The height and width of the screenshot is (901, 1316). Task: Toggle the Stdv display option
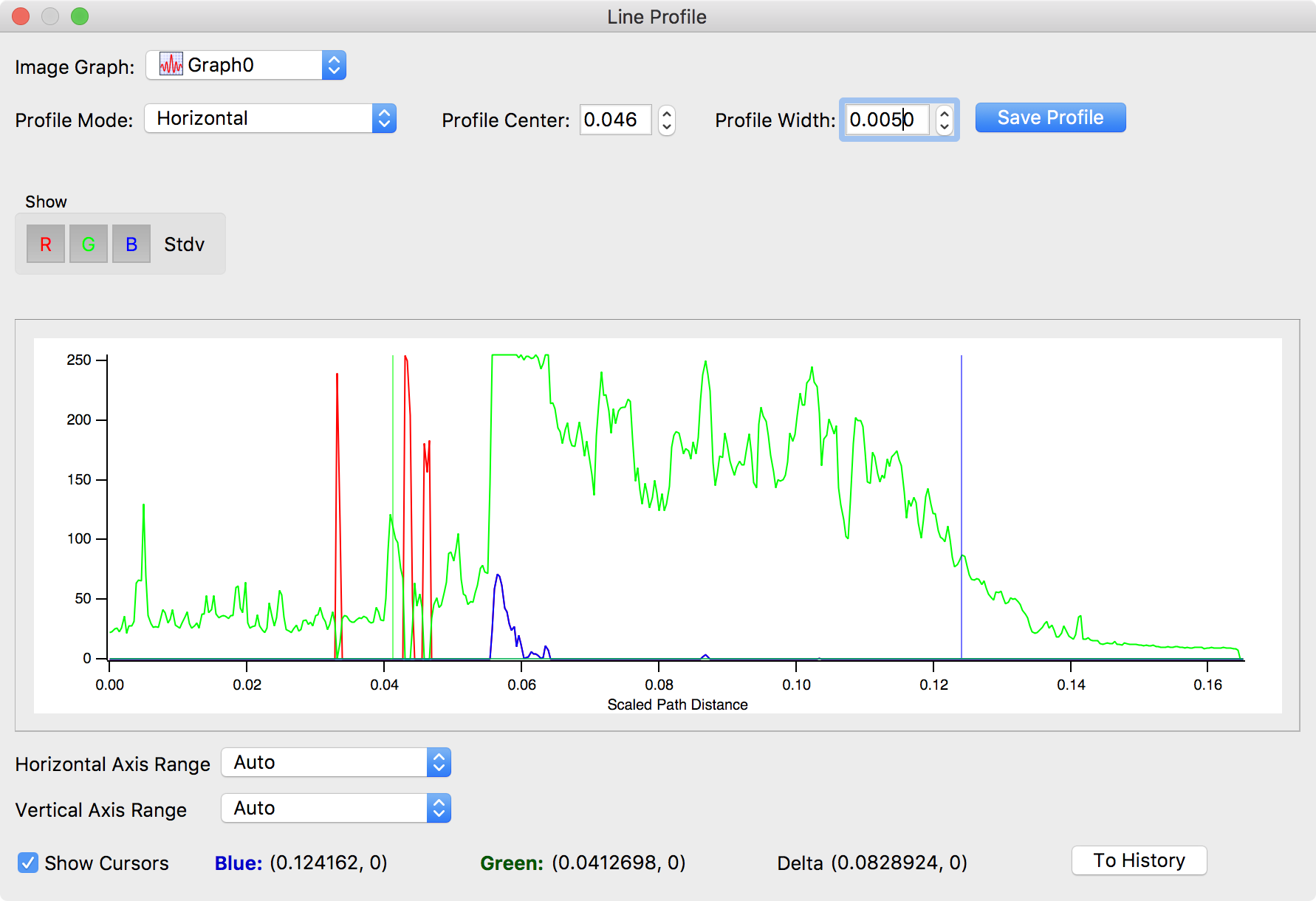[x=184, y=244]
